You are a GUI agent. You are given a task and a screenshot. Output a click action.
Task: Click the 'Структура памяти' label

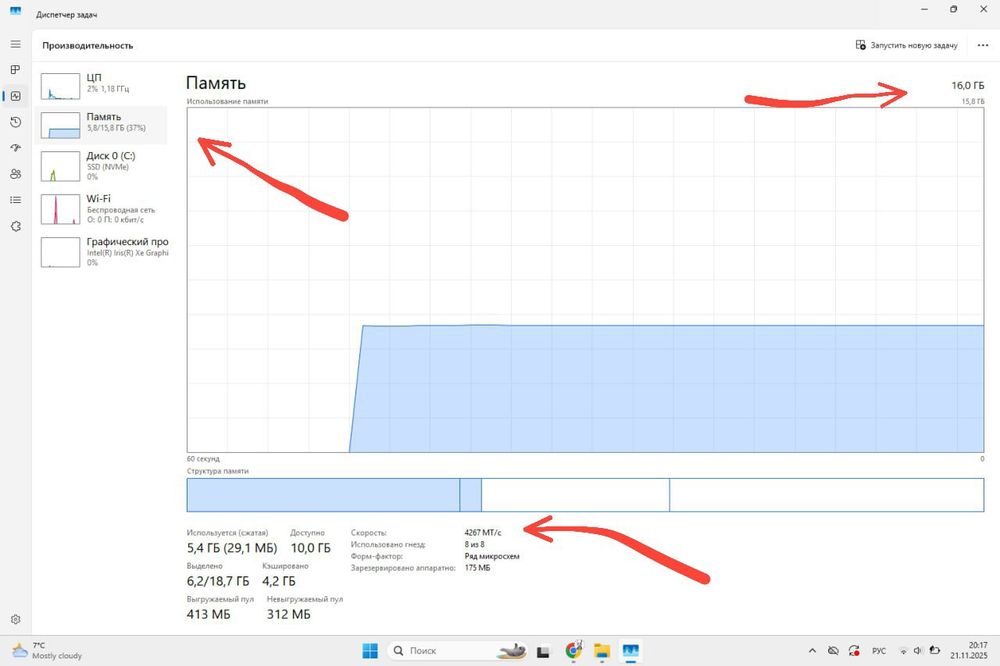pos(217,471)
